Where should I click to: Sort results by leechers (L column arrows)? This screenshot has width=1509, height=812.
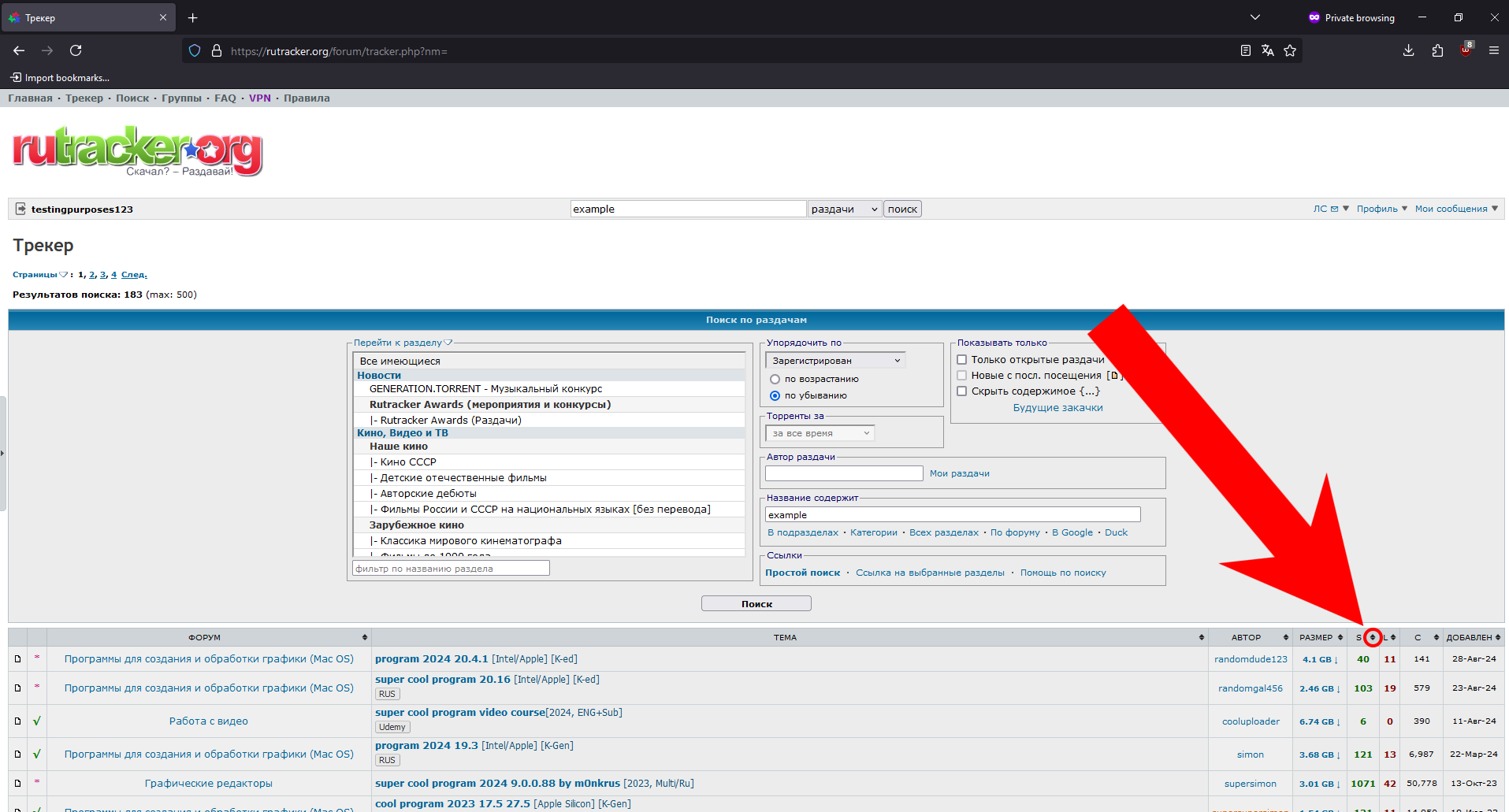1393,637
